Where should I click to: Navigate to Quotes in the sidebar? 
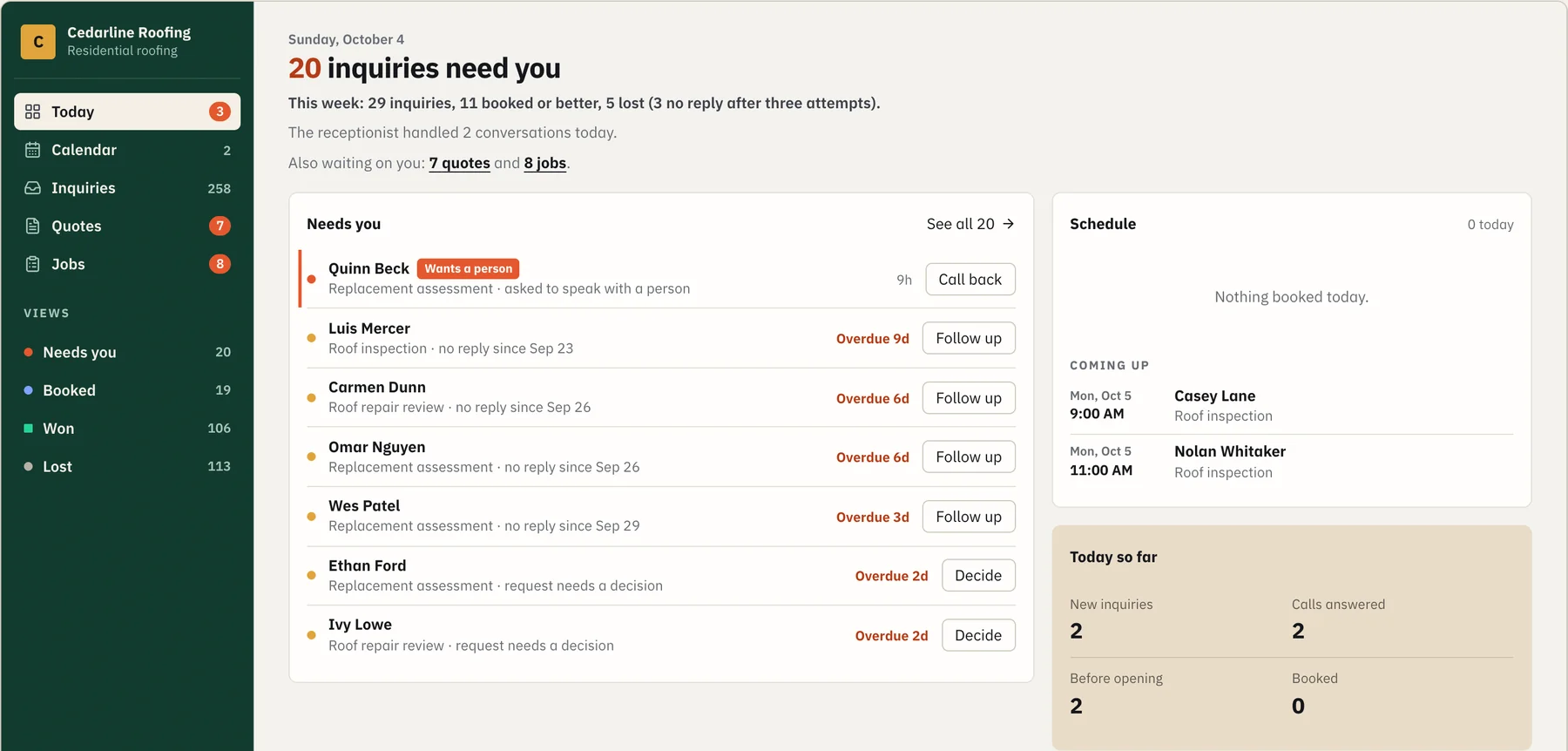[x=127, y=226]
